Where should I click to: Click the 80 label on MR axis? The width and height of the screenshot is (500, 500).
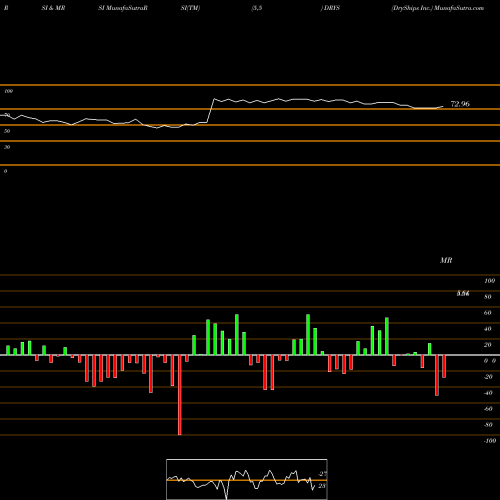tap(488, 297)
